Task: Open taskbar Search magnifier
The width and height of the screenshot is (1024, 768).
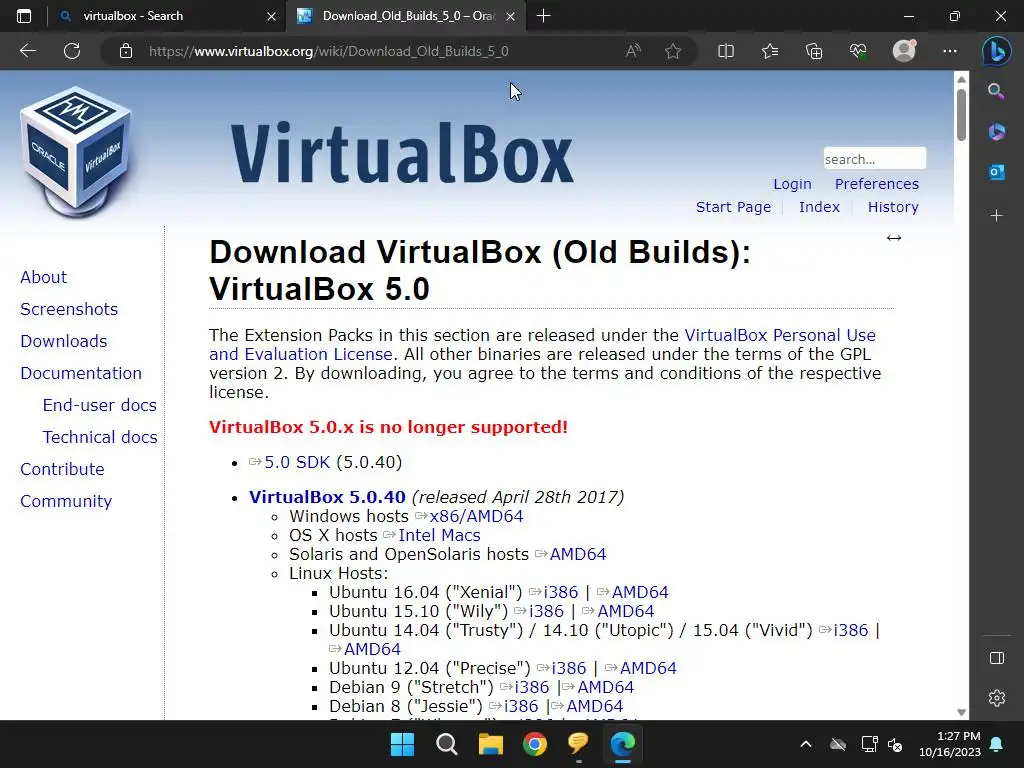Action: pos(447,744)
